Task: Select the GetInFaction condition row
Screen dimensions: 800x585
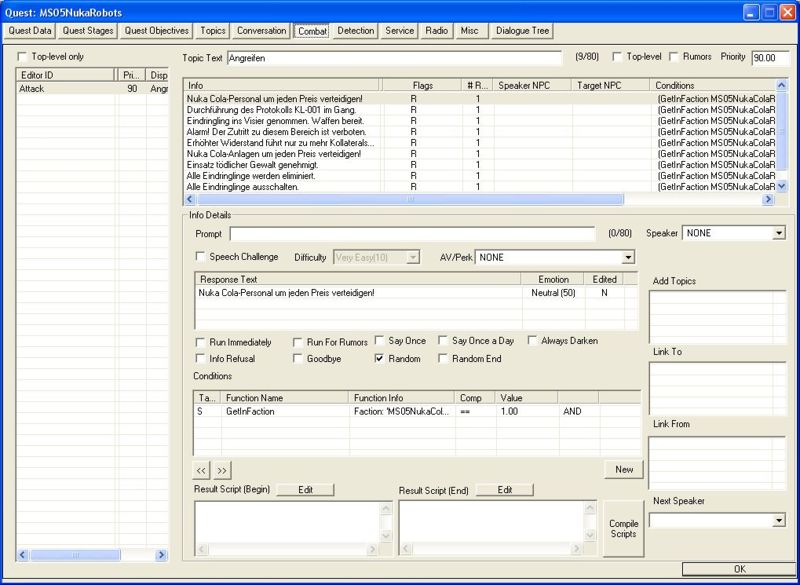Action: 417,411
